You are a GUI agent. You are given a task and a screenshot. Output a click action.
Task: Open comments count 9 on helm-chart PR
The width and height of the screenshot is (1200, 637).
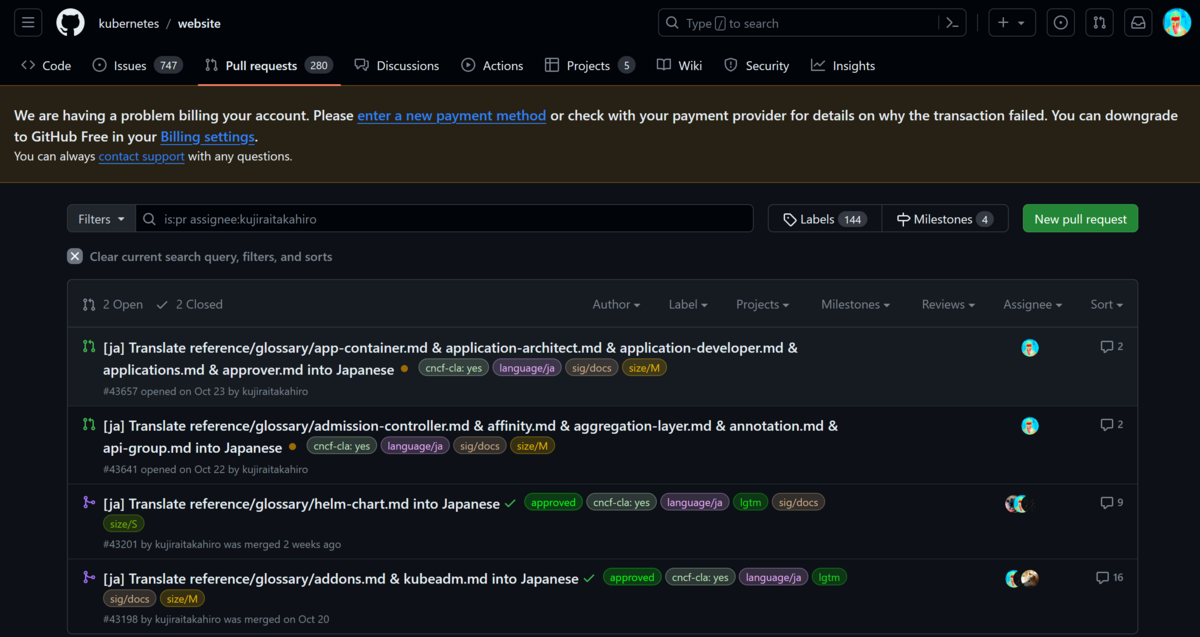tap(1112, 502)
